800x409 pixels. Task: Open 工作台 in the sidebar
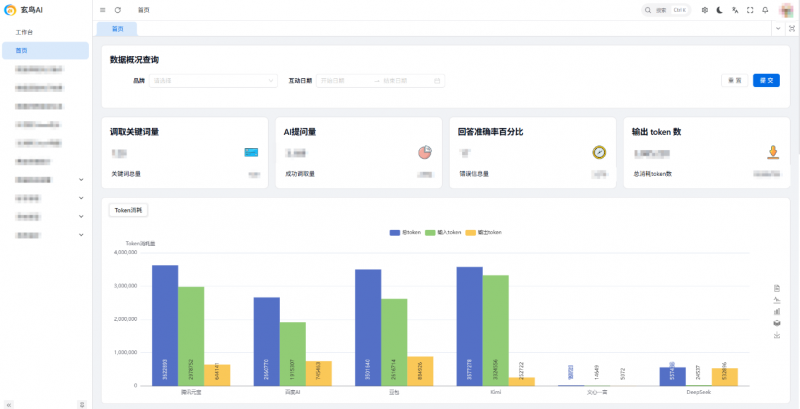click(x=25, y=33)
